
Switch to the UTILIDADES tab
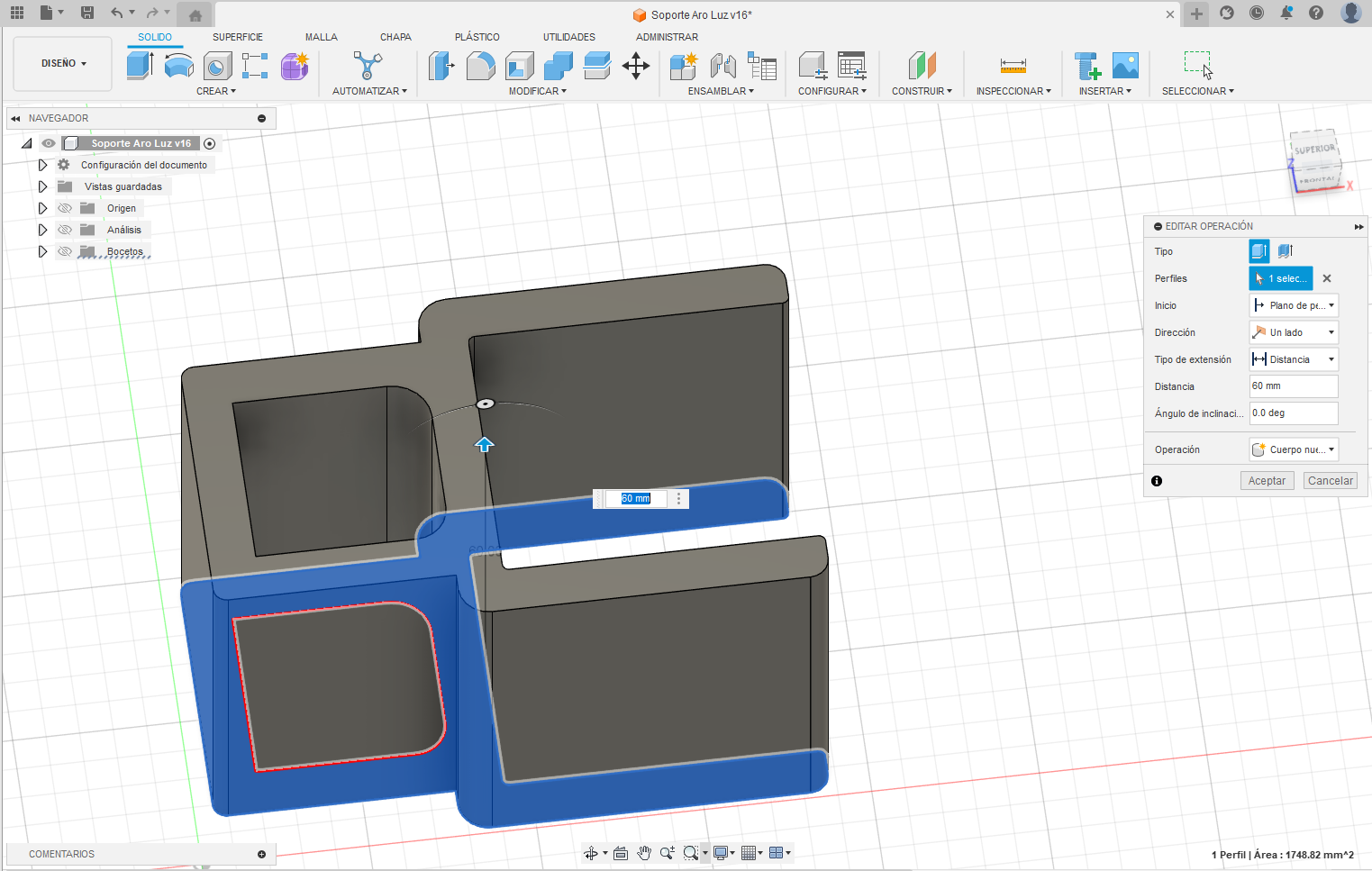point(568,37)
